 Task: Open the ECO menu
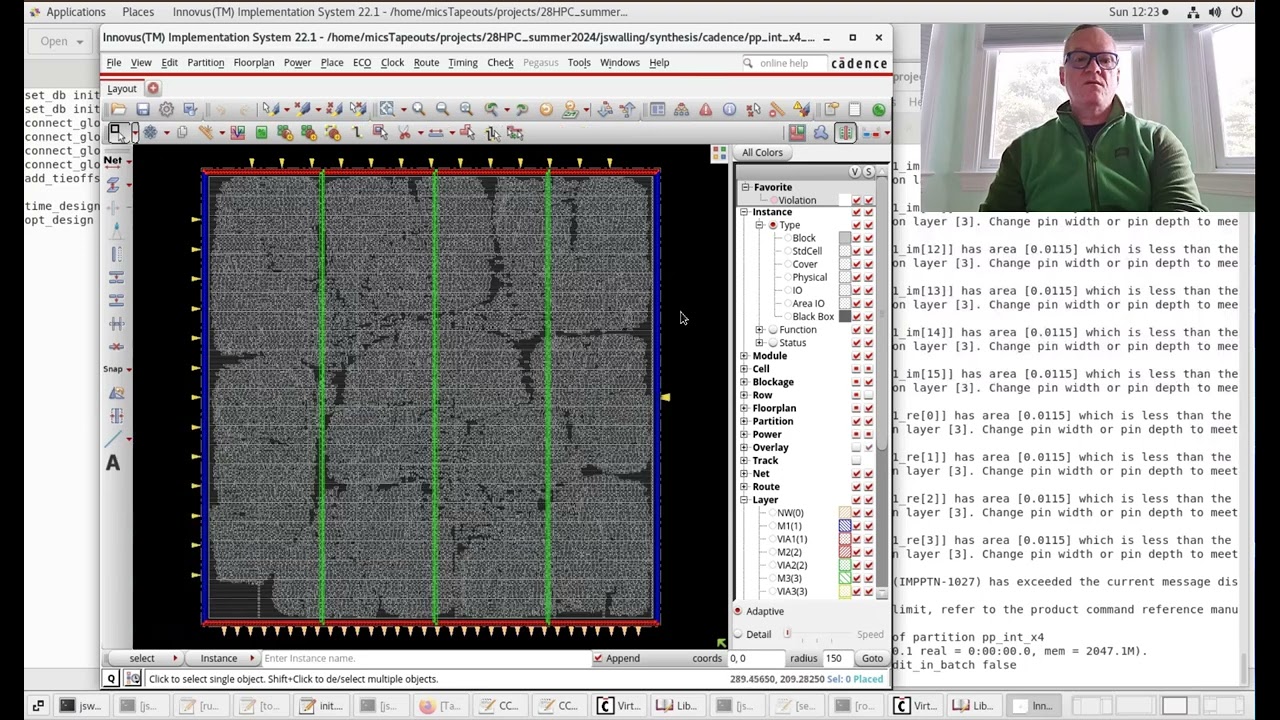tap(362, 62)
